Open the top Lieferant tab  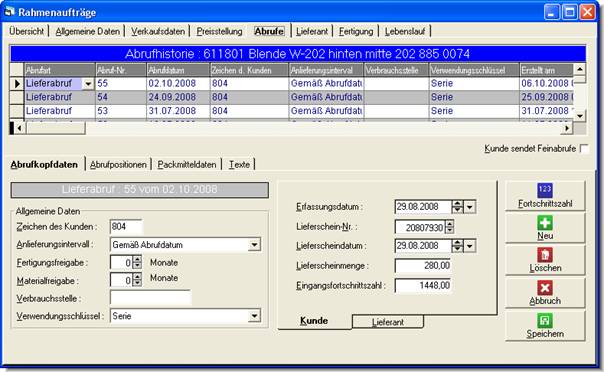[x=312, y=31]
